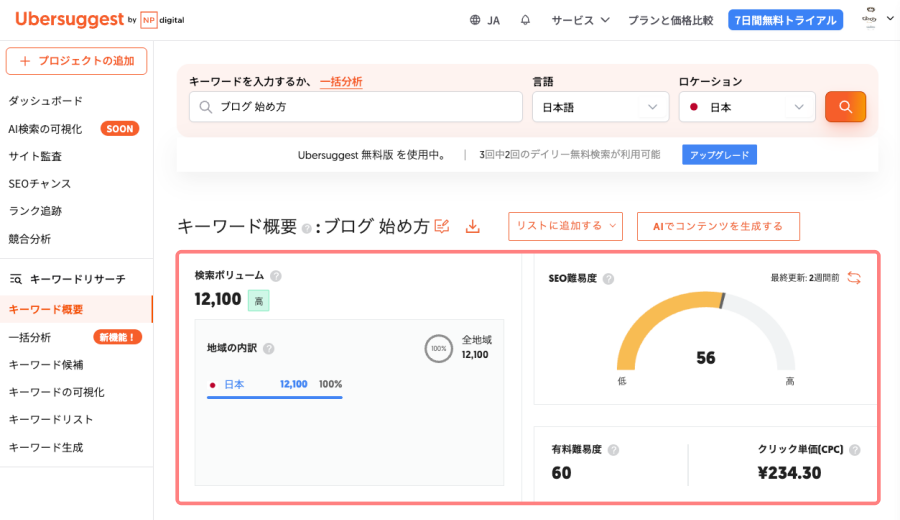Click the blue アップグレード button
The width and height of the screenshot is (900, 520).
(719, 155)
